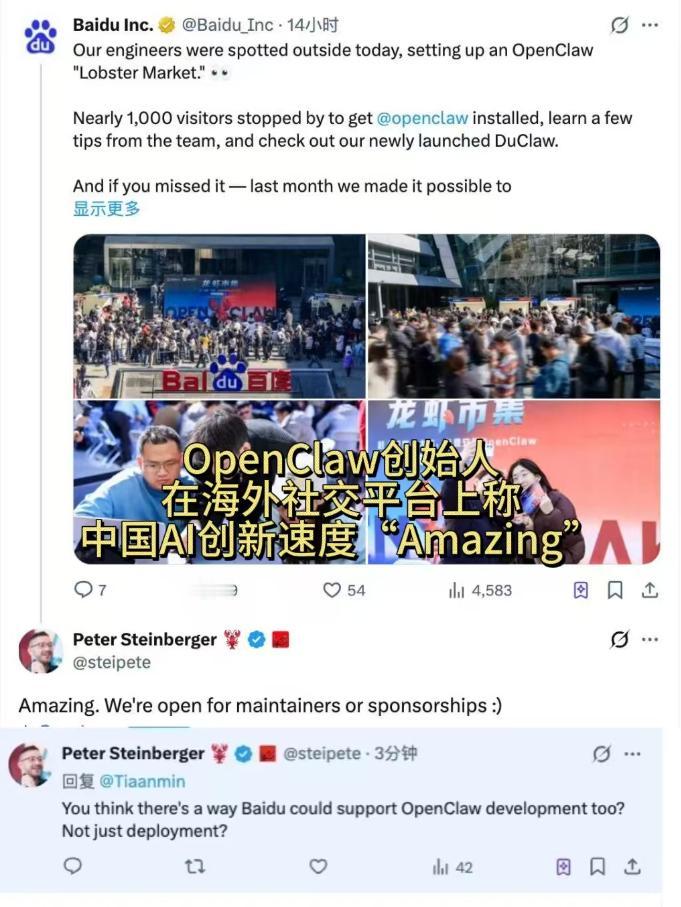Share the Baidu Inc. tweet
Image resolution: width=681 pixels, height=907 pixels.
[x=650, y=590]
